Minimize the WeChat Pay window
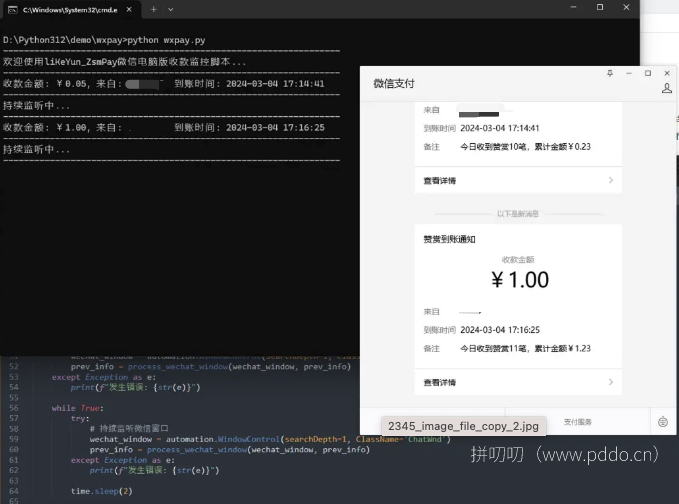679x504 pixels. point(629,73)
